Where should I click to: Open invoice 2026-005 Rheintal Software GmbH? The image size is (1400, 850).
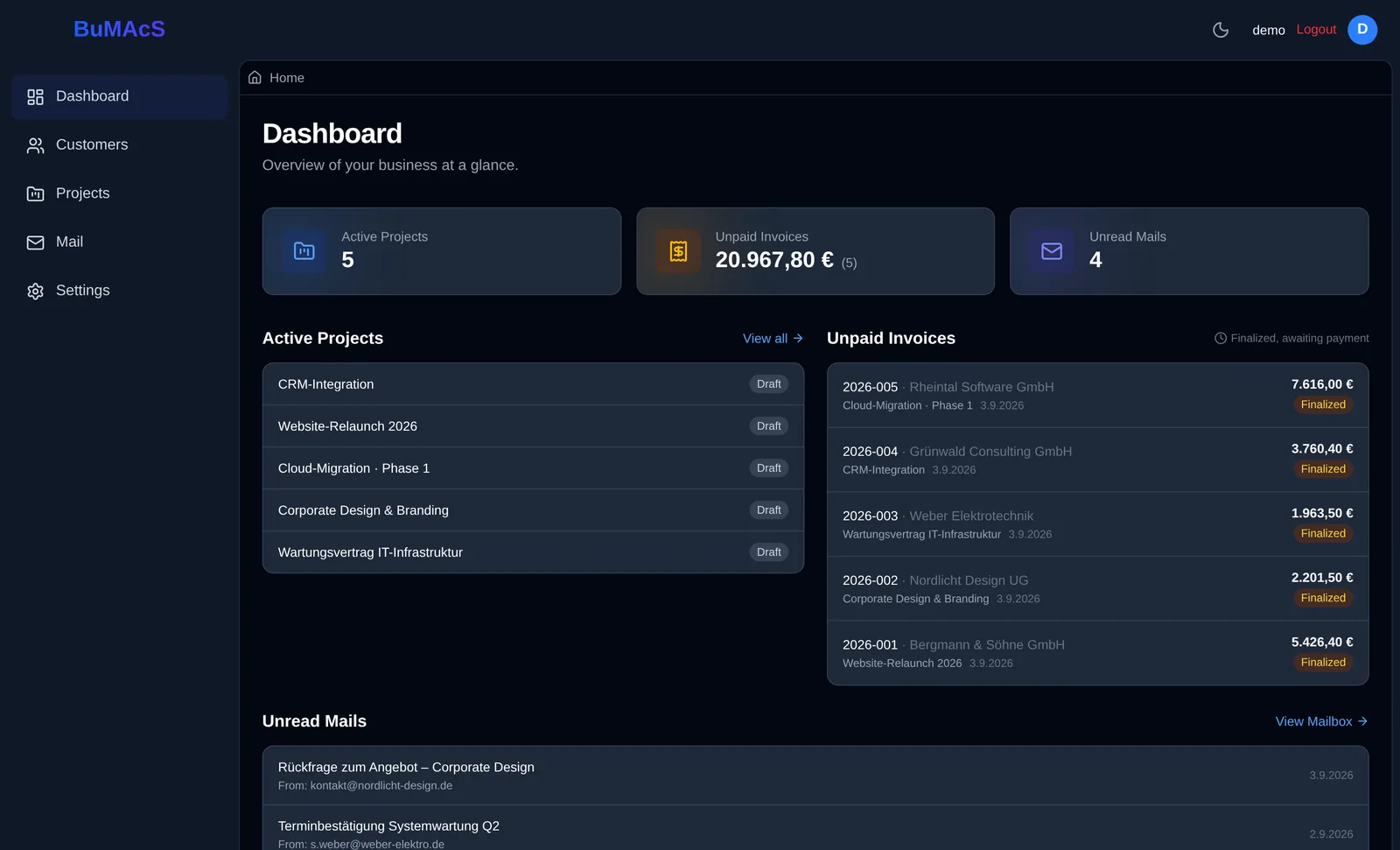coord(1097,396)
